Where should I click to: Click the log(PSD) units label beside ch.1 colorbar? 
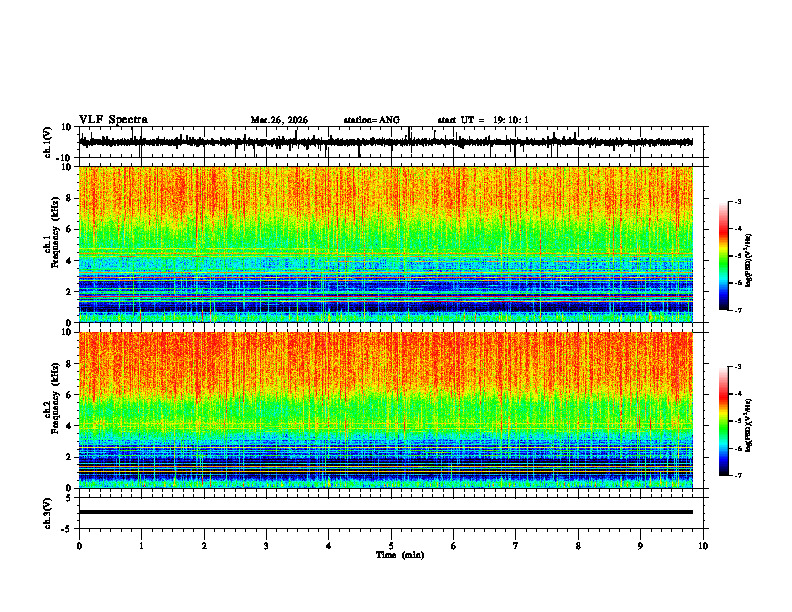pos(750,261)
